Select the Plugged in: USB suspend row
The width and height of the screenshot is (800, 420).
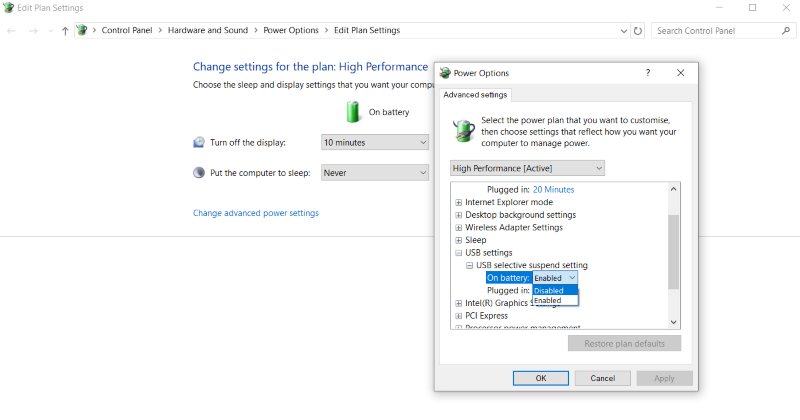pyautogui.click(x=508, y=290)
